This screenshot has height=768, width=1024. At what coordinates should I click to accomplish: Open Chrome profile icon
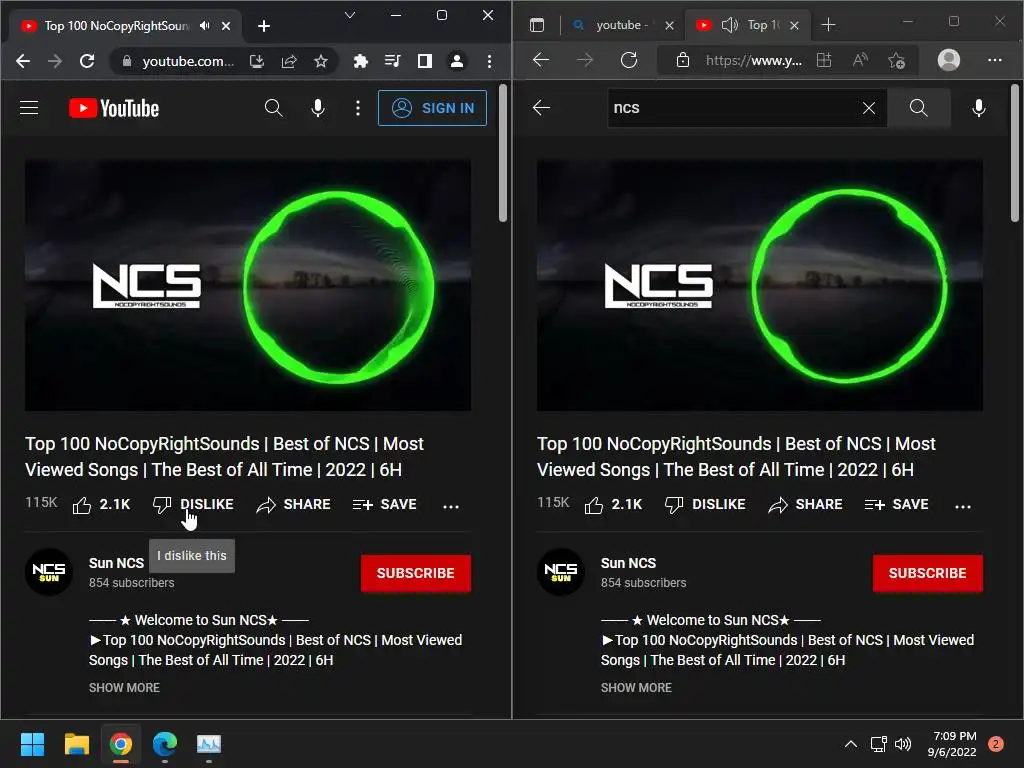click(x=456, y=61)
